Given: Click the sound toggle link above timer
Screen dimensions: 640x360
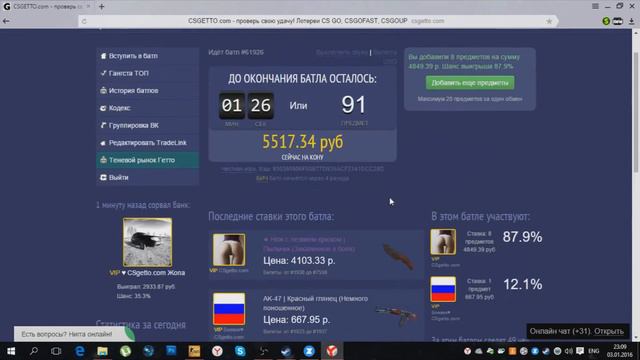Looking at the screenshot, I should [342, 52].
